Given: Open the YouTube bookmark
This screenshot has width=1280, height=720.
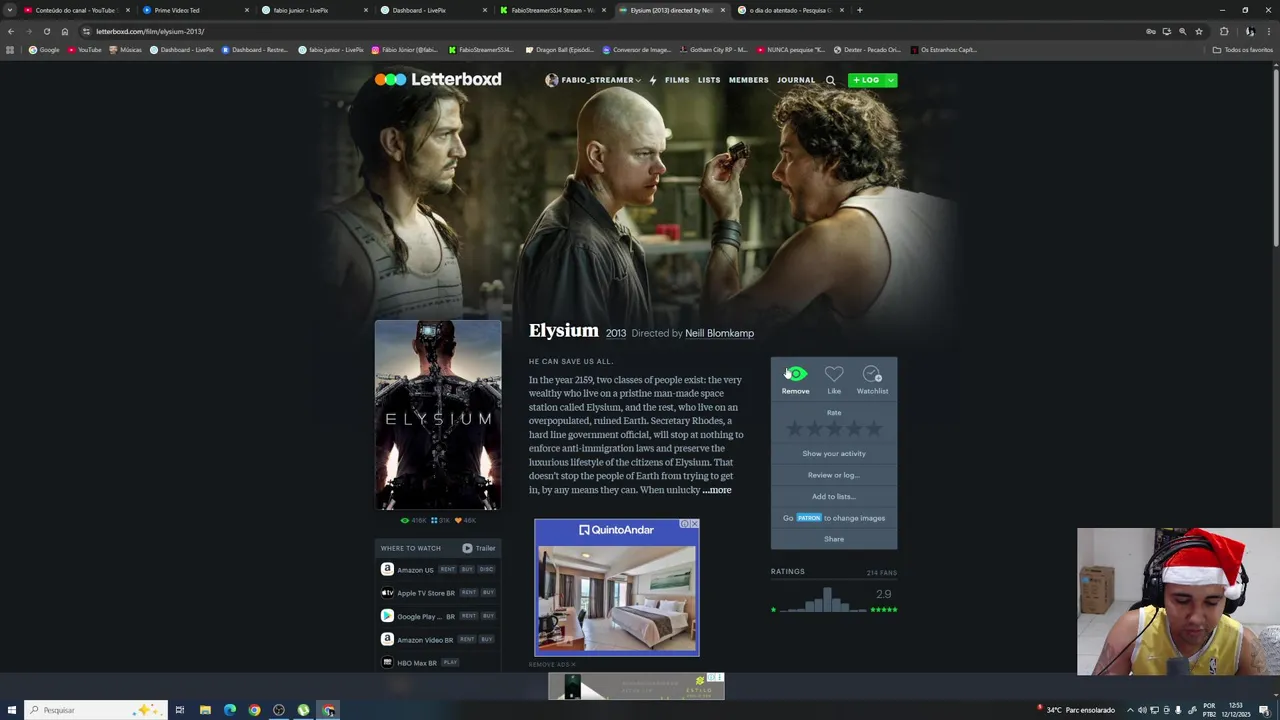Looking at the screenshot, I should point(85,49).
